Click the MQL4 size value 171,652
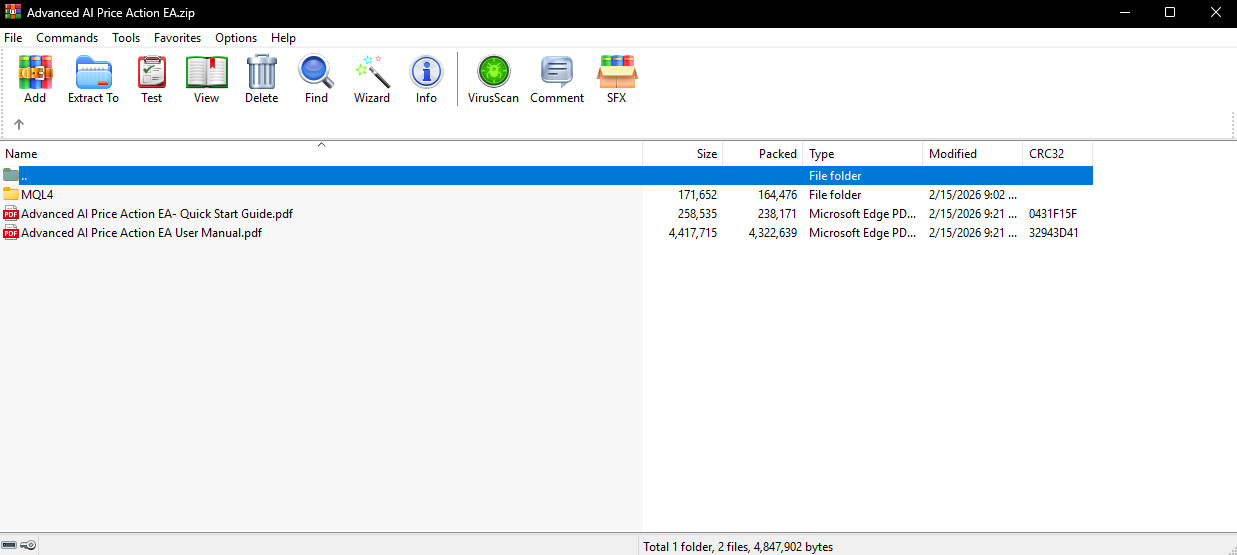 [697, 195]
